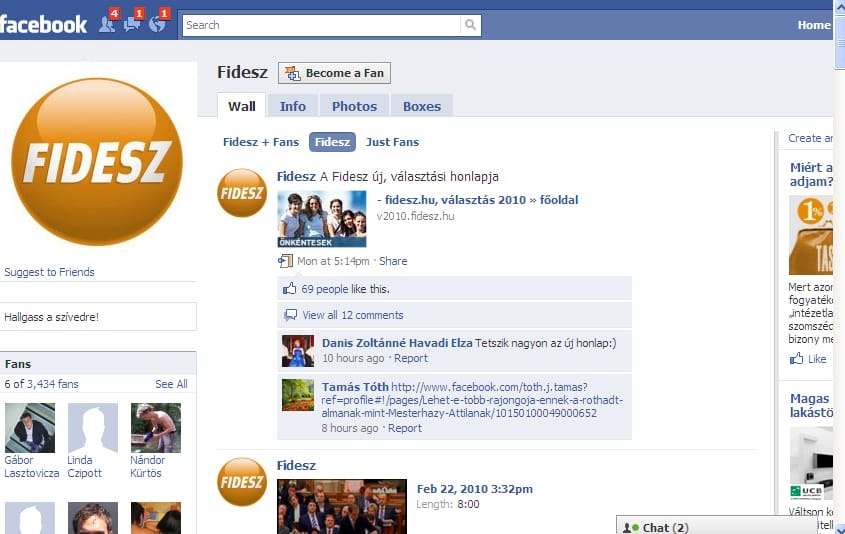This screenshot has width=845, height=534.
Task: Click the Fidesz name on the video post
Action: (x=296, y=466)
